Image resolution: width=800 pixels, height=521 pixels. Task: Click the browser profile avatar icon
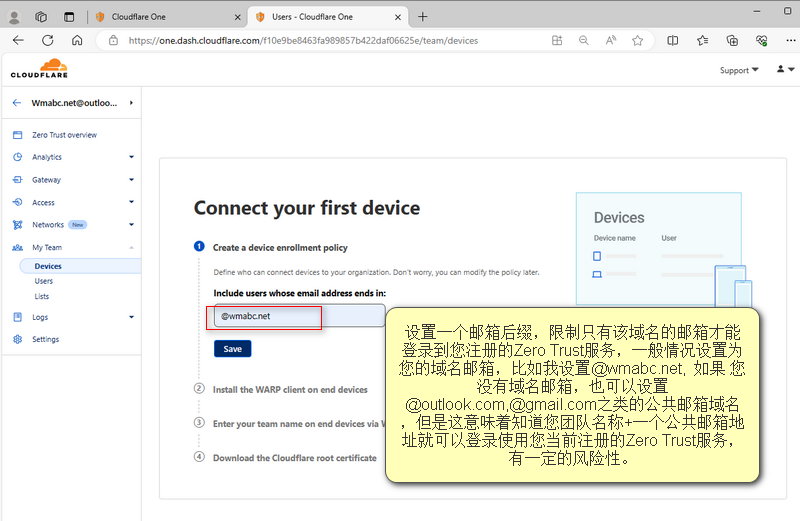point(14,17)
